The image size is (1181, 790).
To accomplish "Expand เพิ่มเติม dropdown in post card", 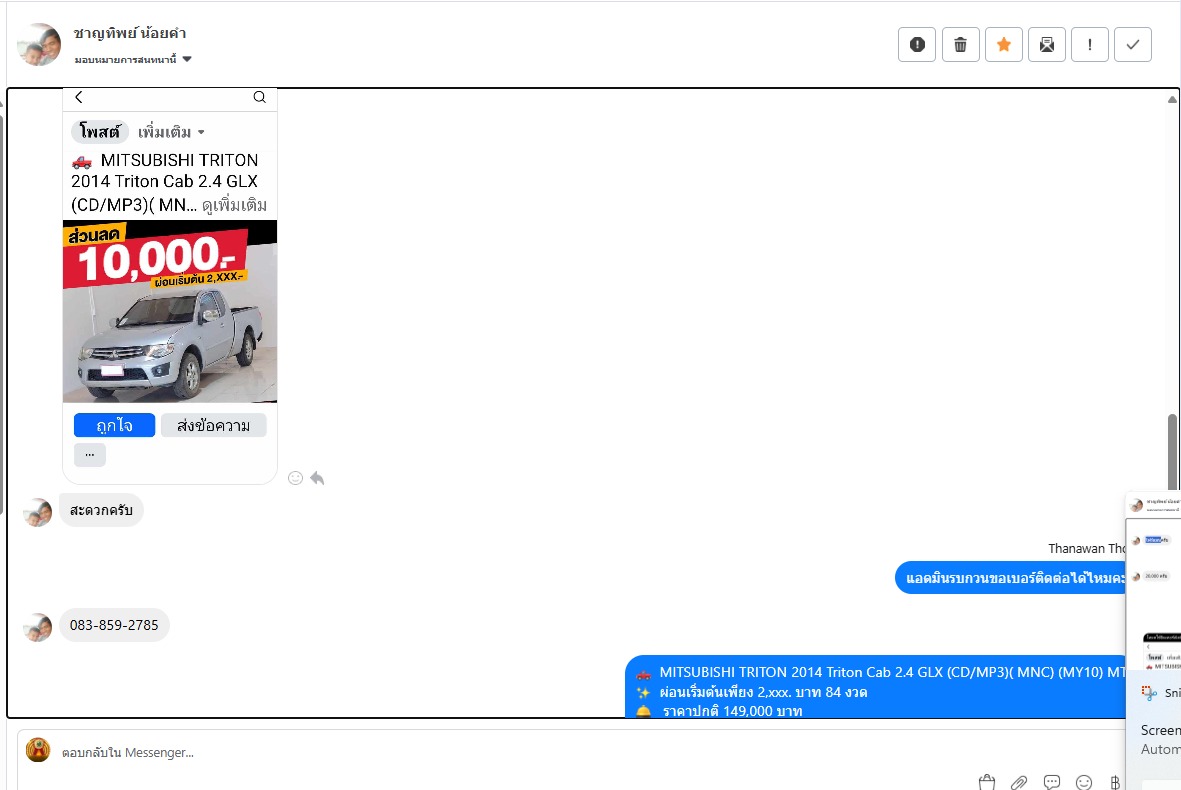I will [x=171, y=132].
